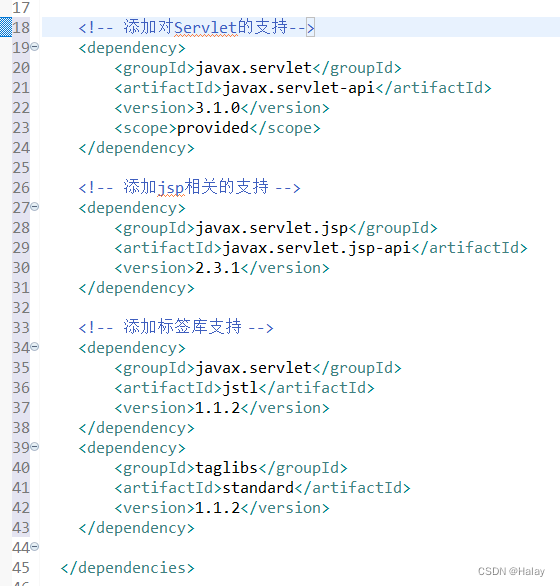560x586 pixels.
Task: Click the closing dependencies tag
Action: (x=127, y=568)
